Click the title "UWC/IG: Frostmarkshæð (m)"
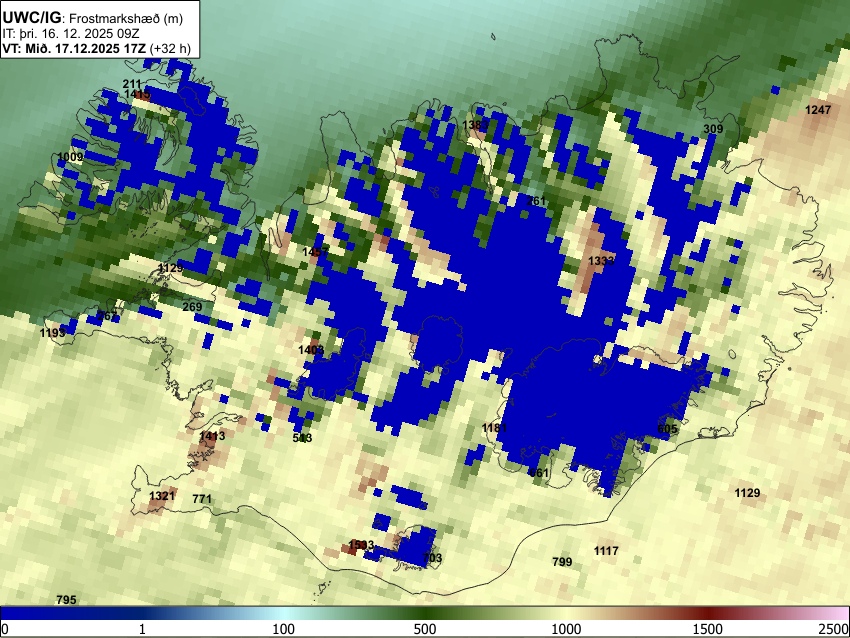This screenshot has width=850, height=638. pos(93,18)
